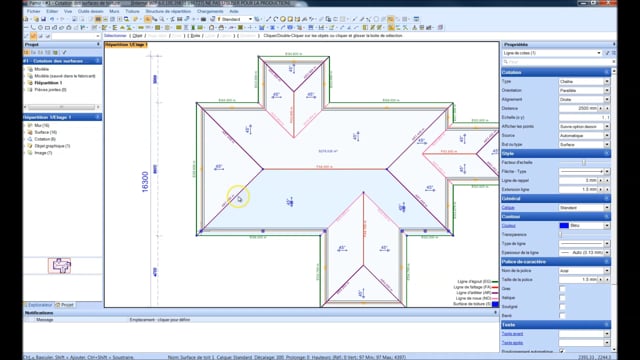The image size is (640, 360).
Task: Select the circle drawing tool icon
Action: point(40,28)
